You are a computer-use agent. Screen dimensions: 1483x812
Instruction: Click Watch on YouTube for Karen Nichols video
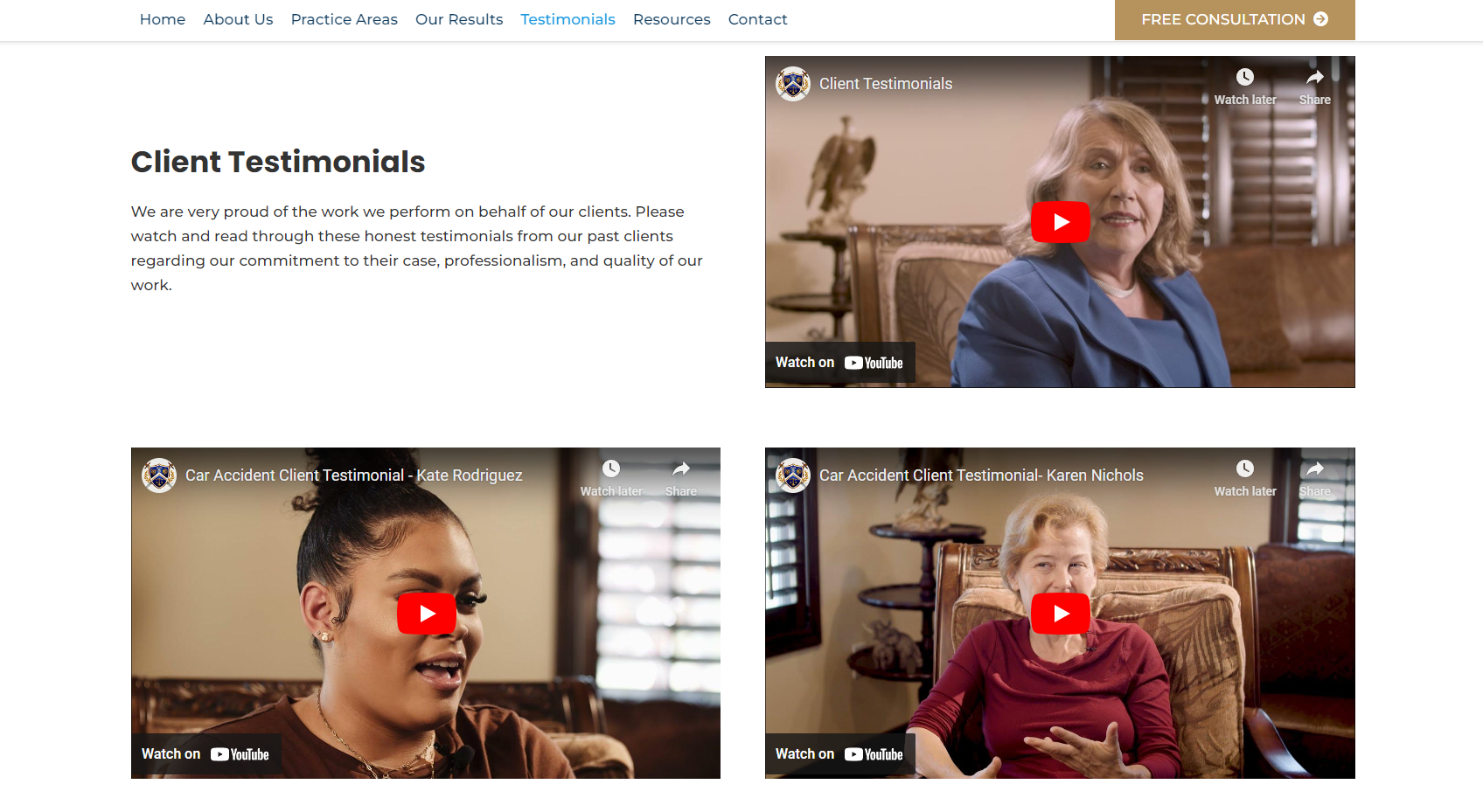click(839, 754)
